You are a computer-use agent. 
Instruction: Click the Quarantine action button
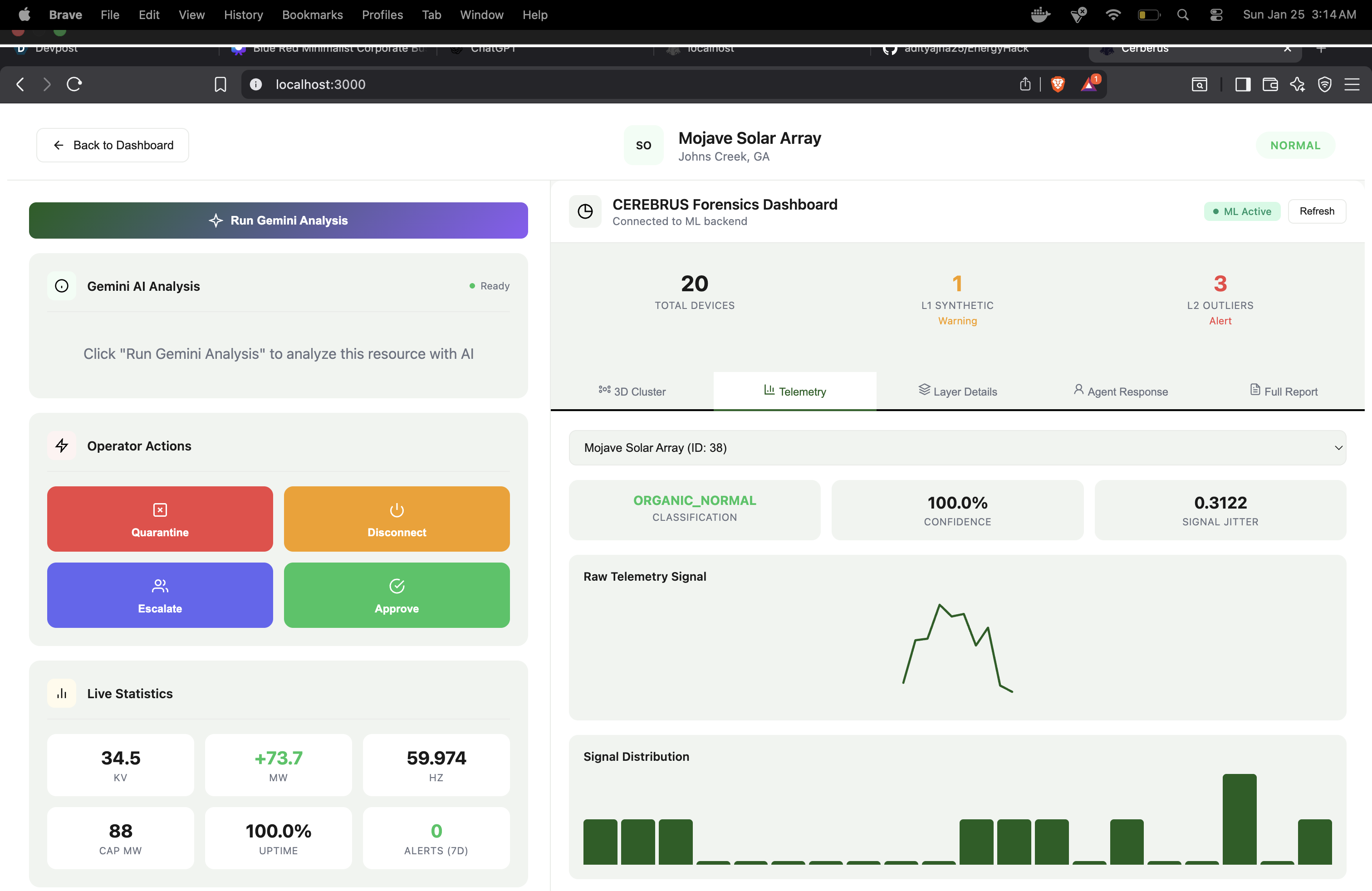click(160, 519)
